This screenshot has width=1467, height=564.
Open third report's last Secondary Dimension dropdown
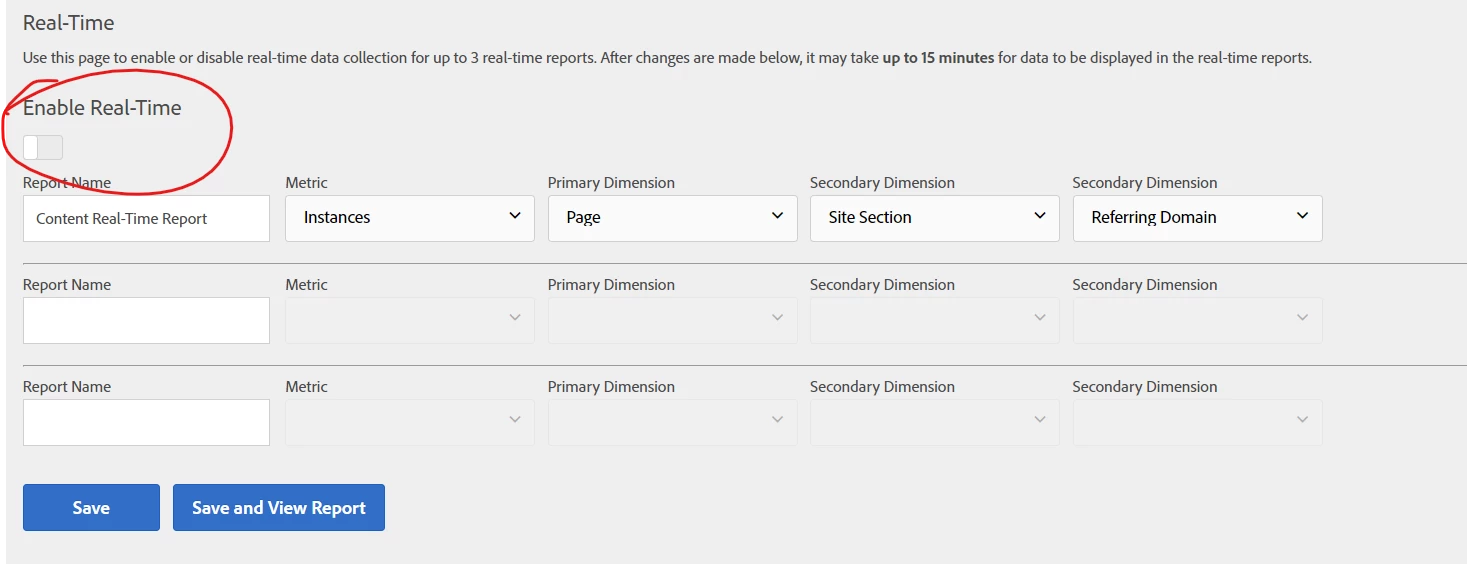(x=1197, y=422)
